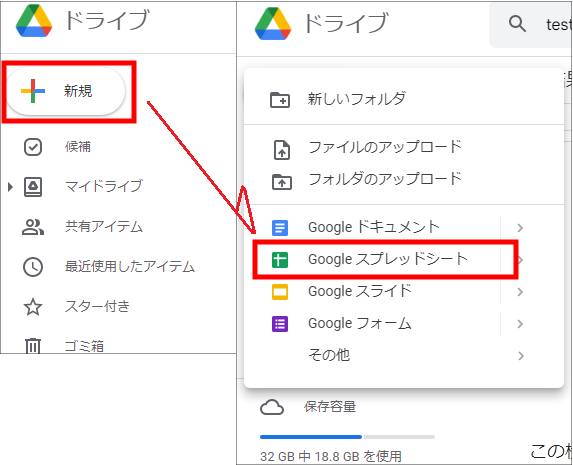This screenshot has height=465, width=573.
Task: Click the Drive logo in right panel
Action: point(273,23)
